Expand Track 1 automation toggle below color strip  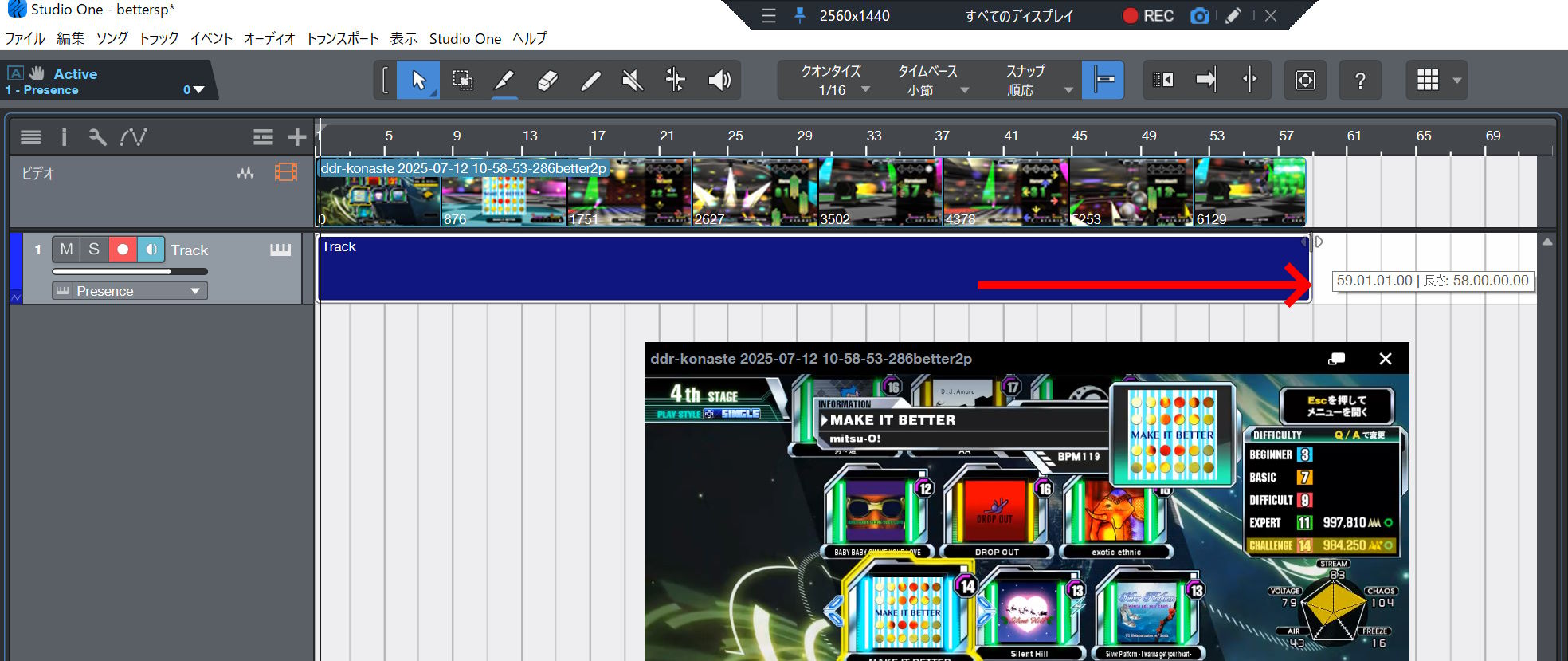[16, 297]
